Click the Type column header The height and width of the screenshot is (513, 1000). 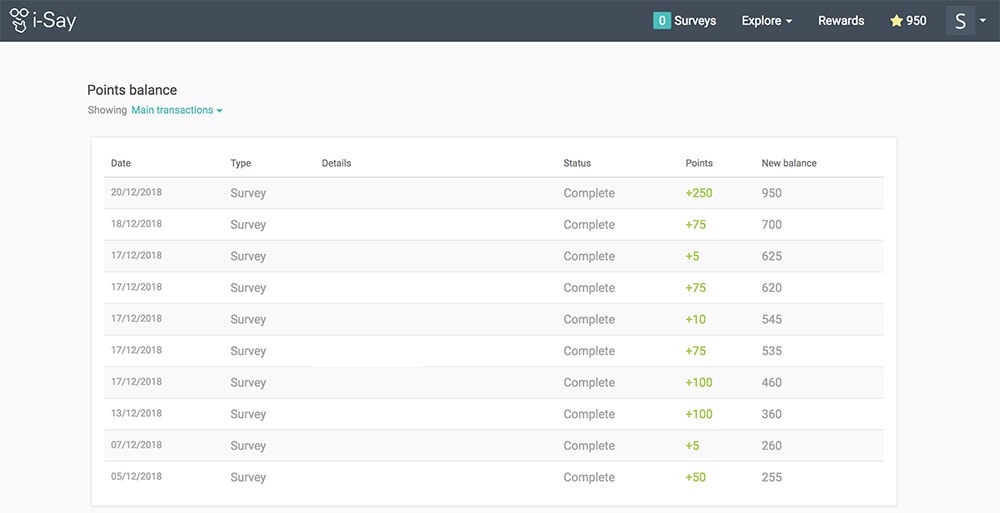pyautogui.click(x=240, y=163)
